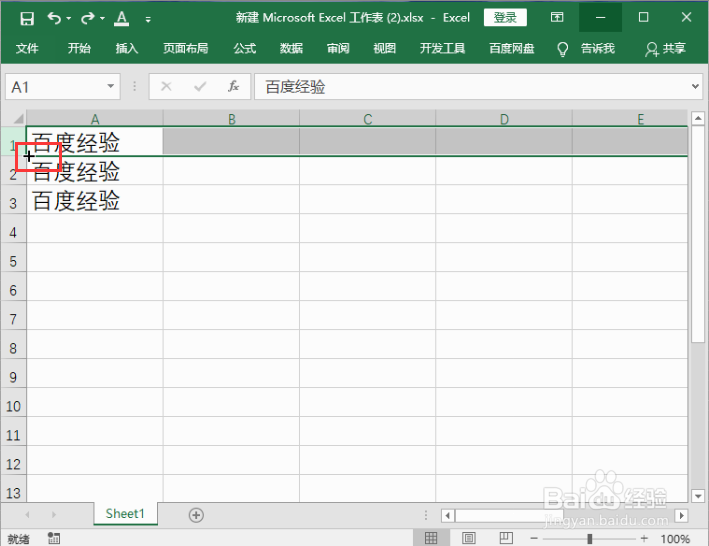
Task: Click the horizontal scrollbar left arrow
Action: coord(448,515)
